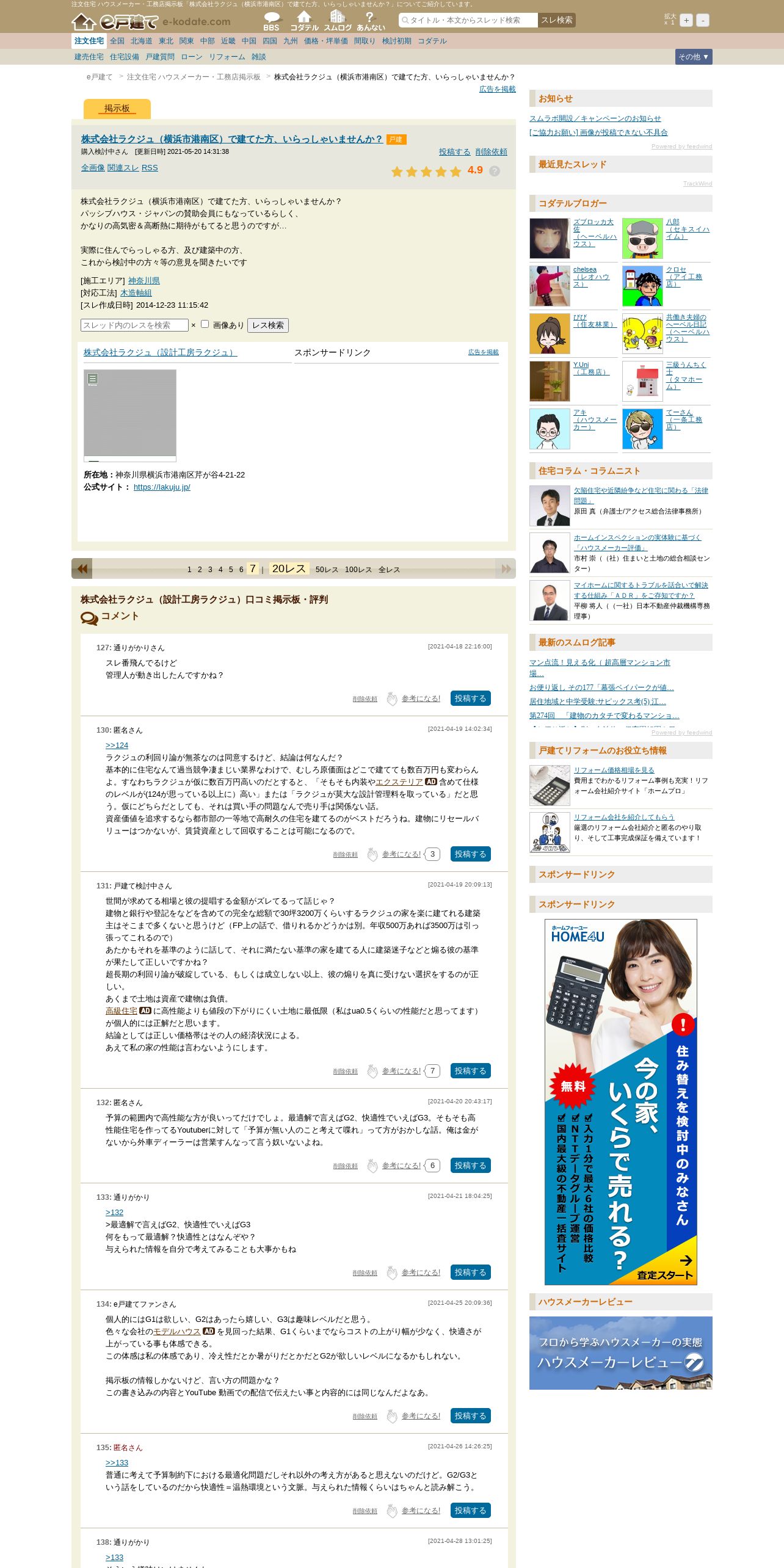The height and width of the screenshot is (1568, 784).
Task: Open the RSS feed link
Action: 150,168
